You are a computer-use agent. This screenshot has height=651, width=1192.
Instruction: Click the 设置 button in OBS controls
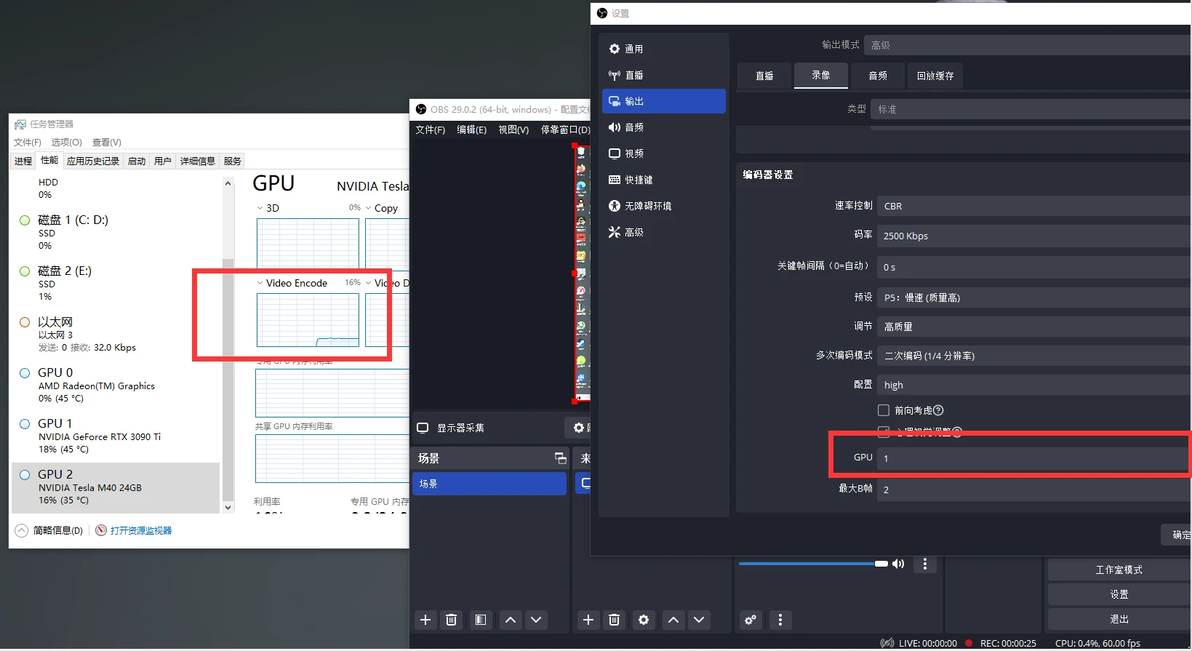tap(1119, 594)
